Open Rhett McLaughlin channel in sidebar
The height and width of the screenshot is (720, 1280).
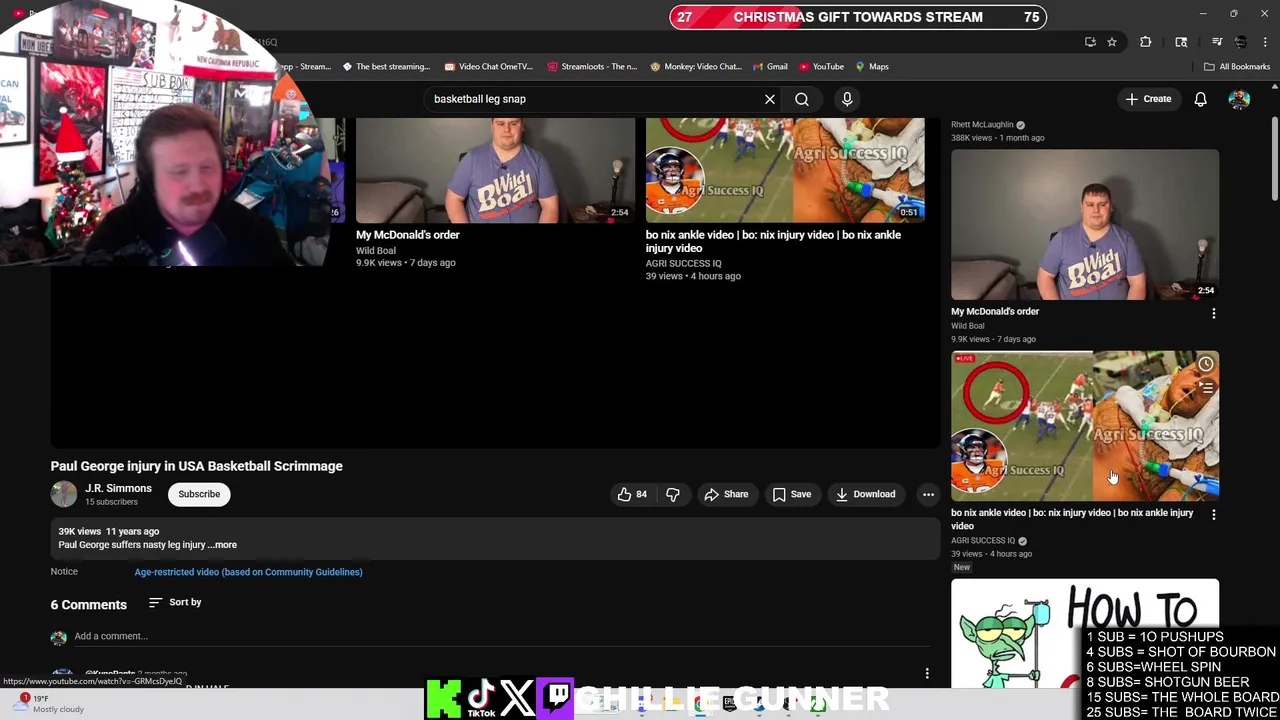tap(982, 125)
